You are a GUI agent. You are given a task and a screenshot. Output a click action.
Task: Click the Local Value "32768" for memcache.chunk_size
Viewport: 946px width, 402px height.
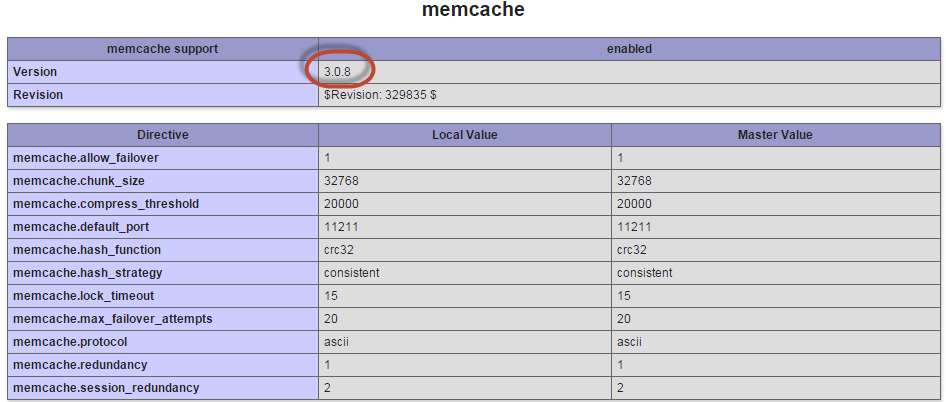click(x=341, y=180)
